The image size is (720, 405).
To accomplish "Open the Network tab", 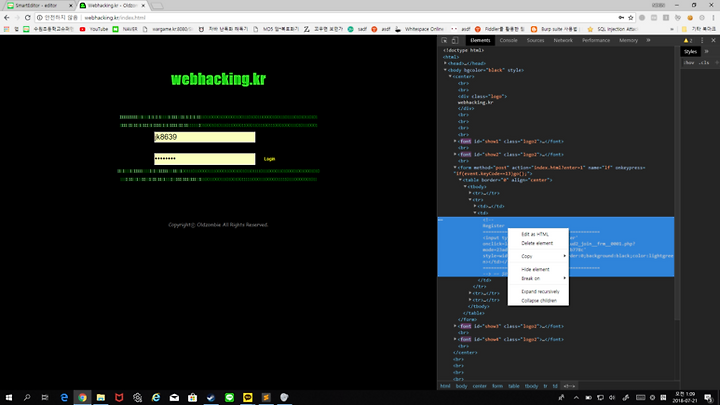I will tap(563, 40).
